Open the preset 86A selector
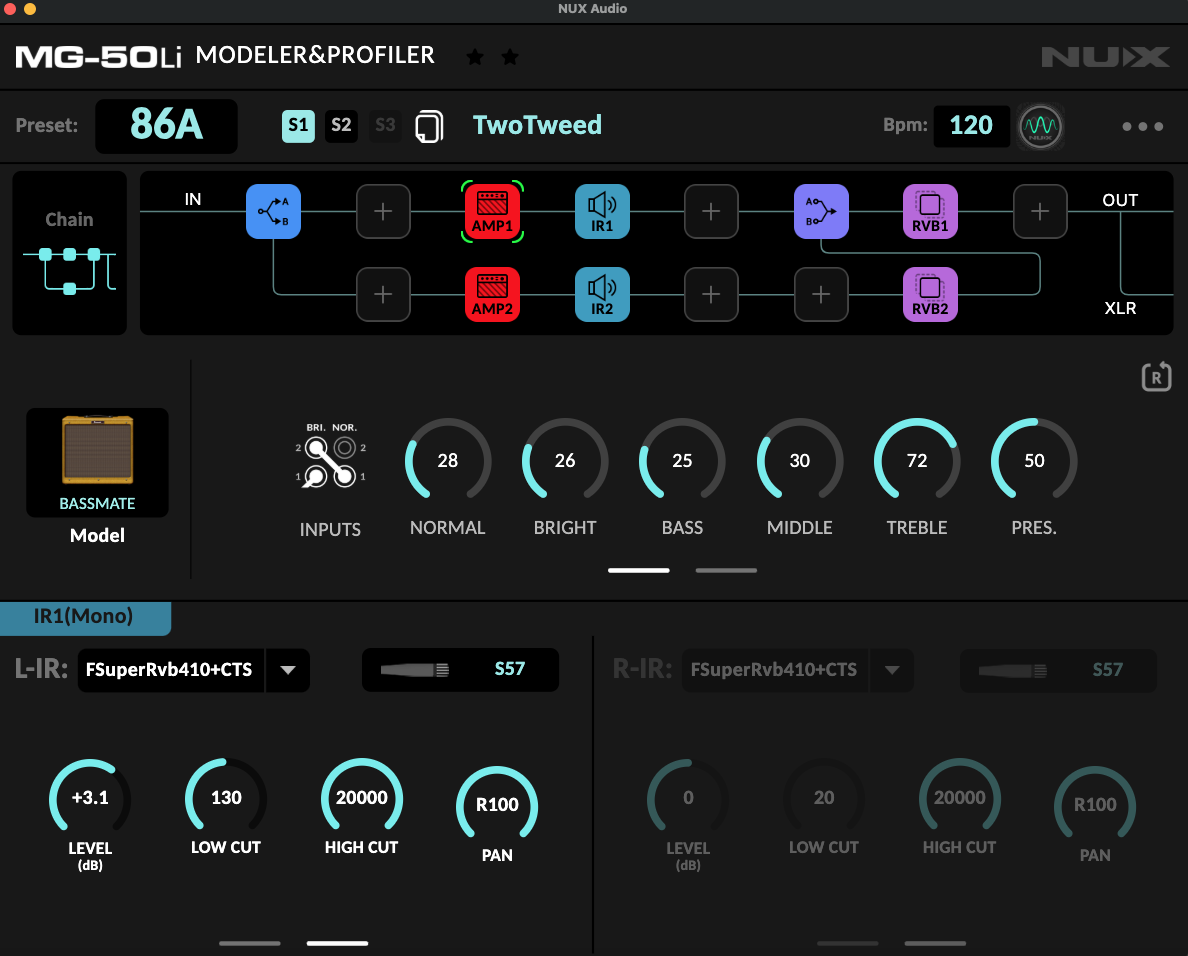 [166, 126]
